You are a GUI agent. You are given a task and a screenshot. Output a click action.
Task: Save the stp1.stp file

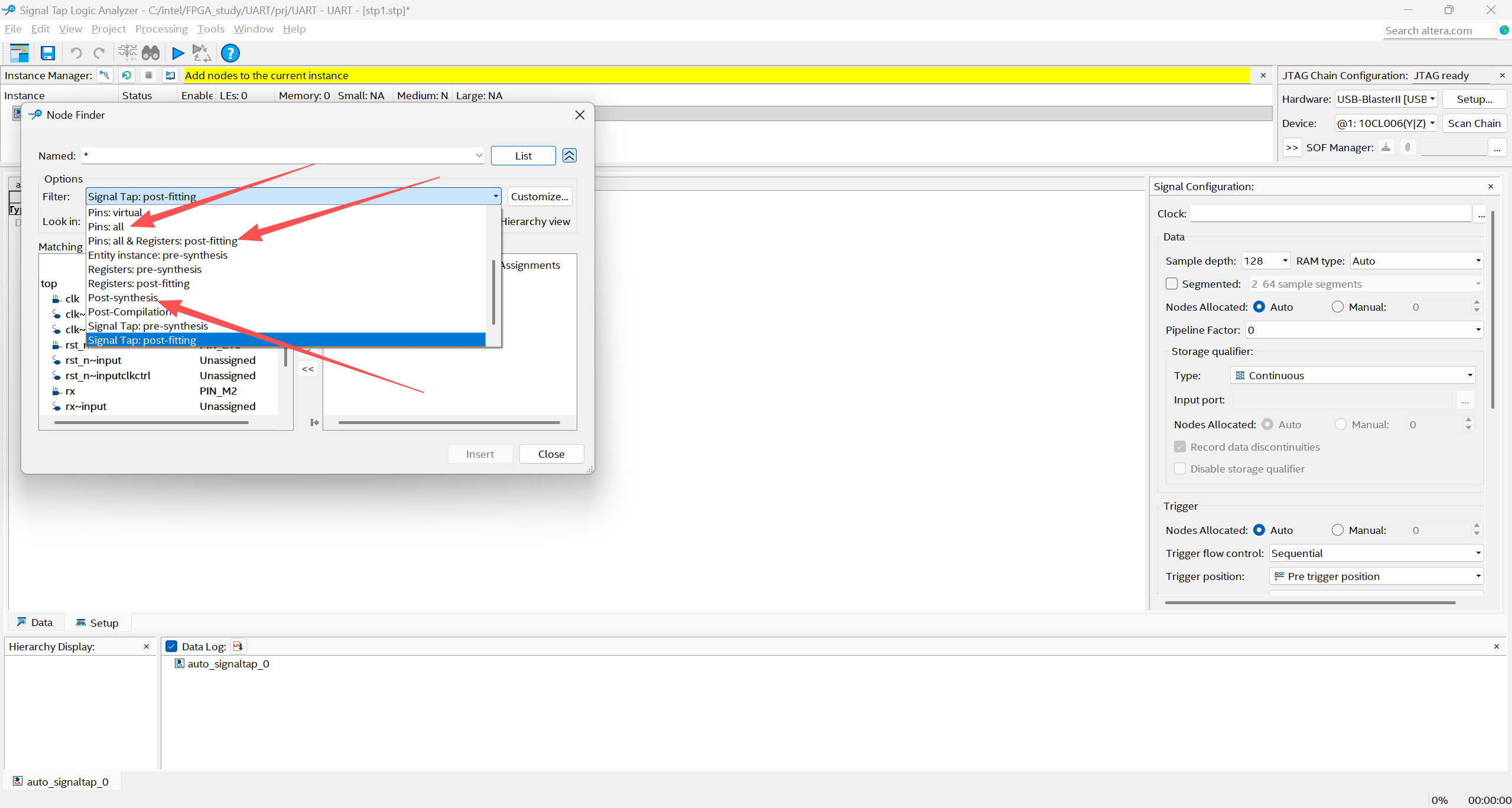[48, 53]
